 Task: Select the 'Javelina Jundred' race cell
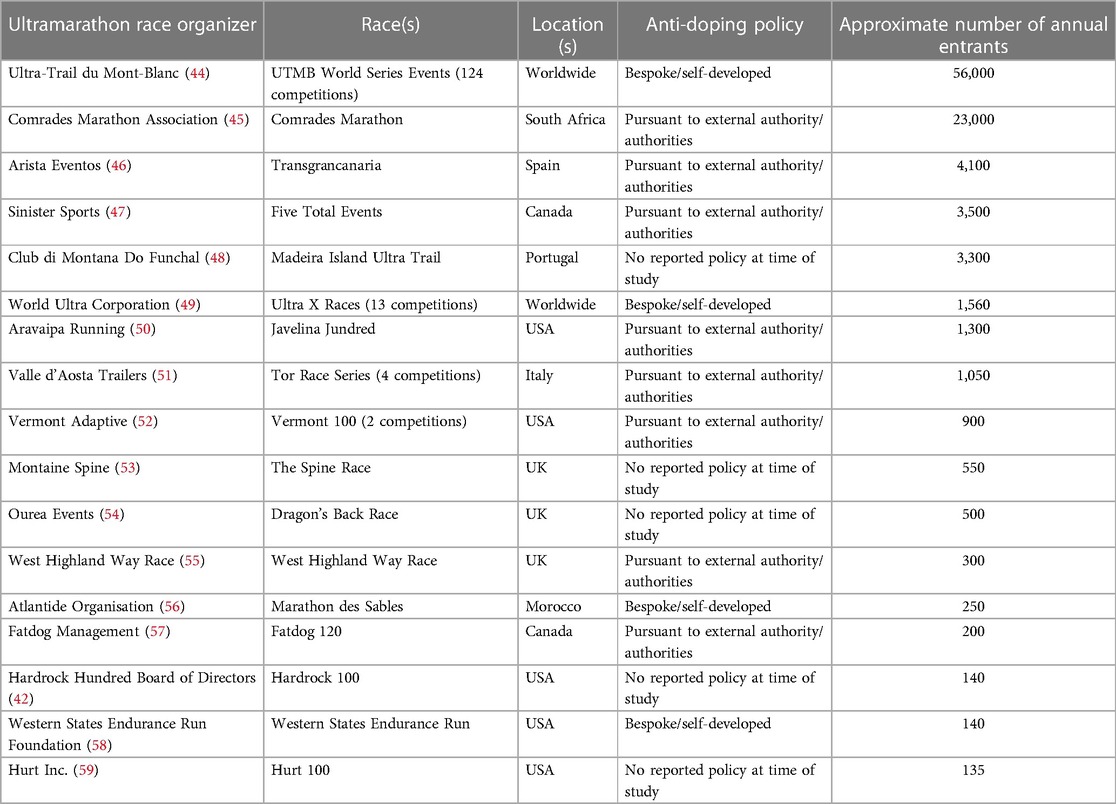tap(391, 340)
